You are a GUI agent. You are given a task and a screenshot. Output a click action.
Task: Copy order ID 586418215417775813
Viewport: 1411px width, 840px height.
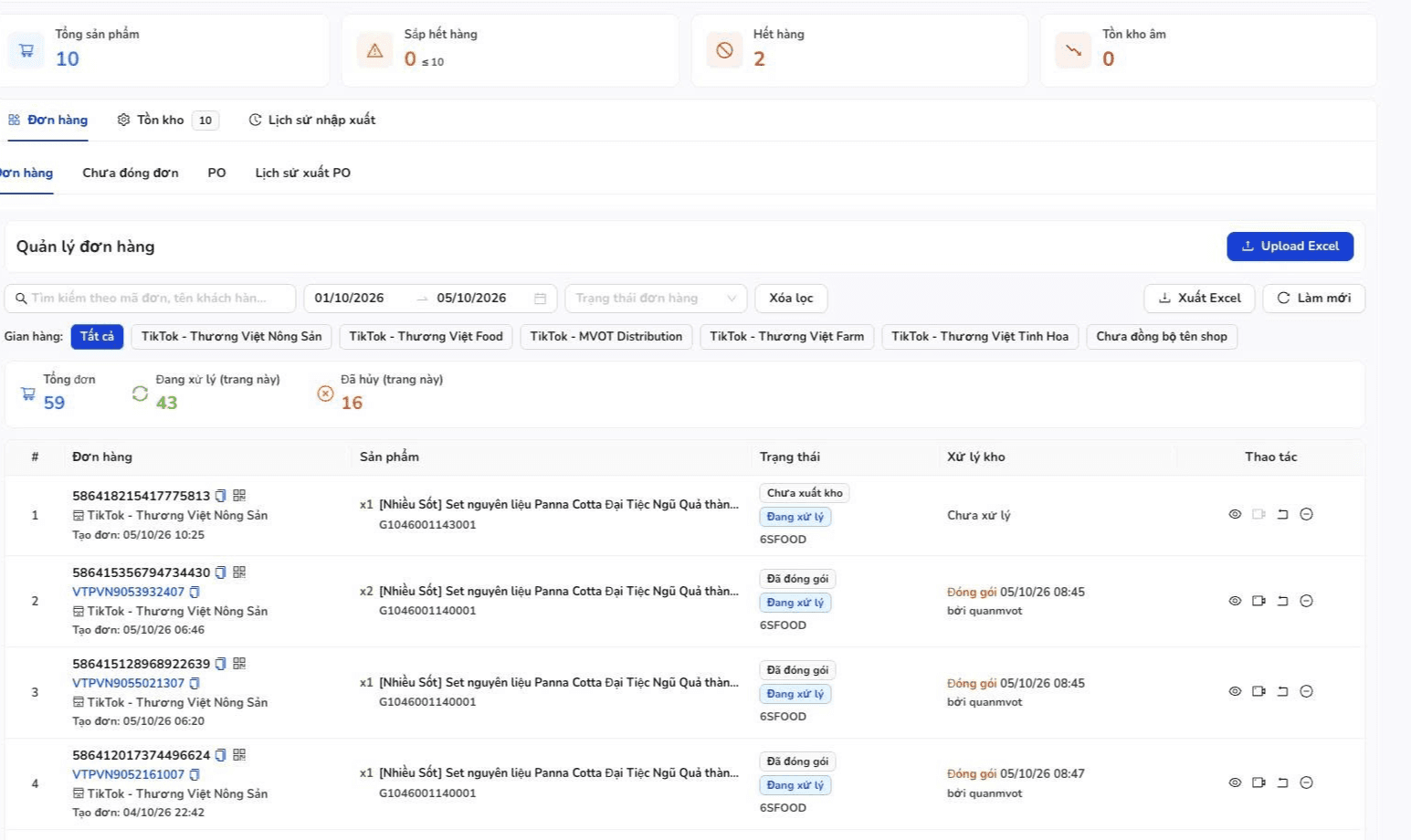[x=220, y=496]
